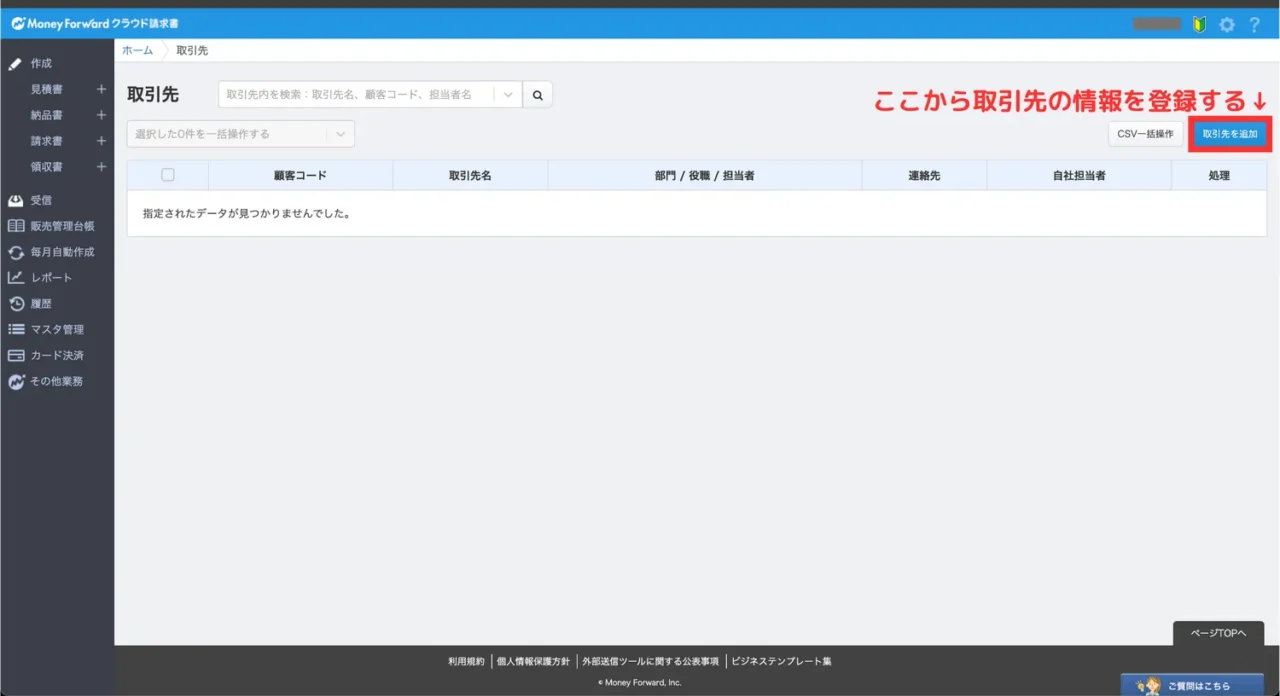Select 毎月自動作成 from sidebar
Image resolution: width=1280 pixels, height=696 pixels.
(62, 252)
